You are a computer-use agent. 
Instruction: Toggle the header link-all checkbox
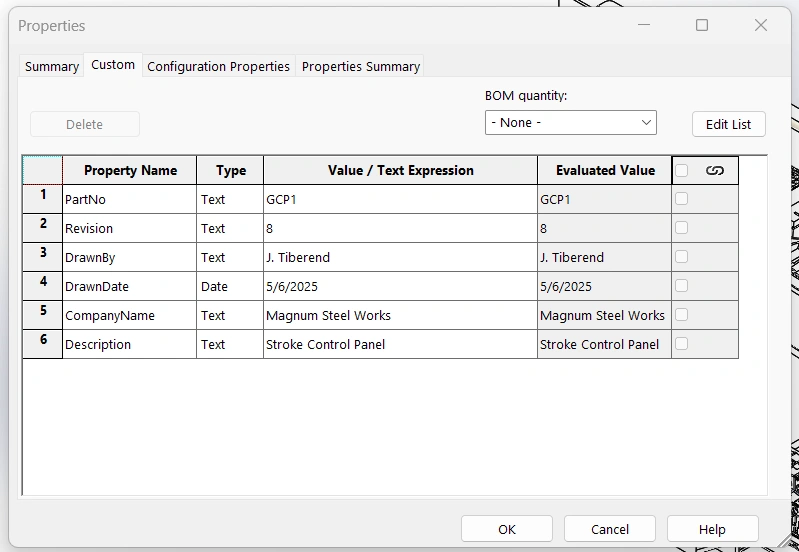pos(682,171)
